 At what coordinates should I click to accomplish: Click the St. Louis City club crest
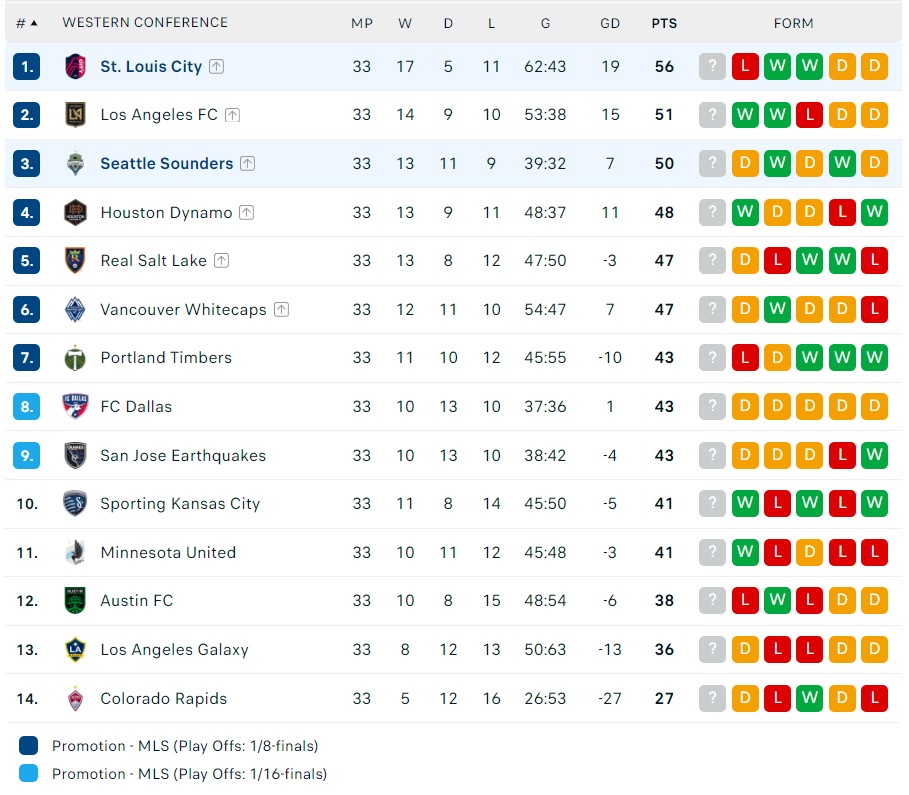pyautogui.click(x=77, y=66)
